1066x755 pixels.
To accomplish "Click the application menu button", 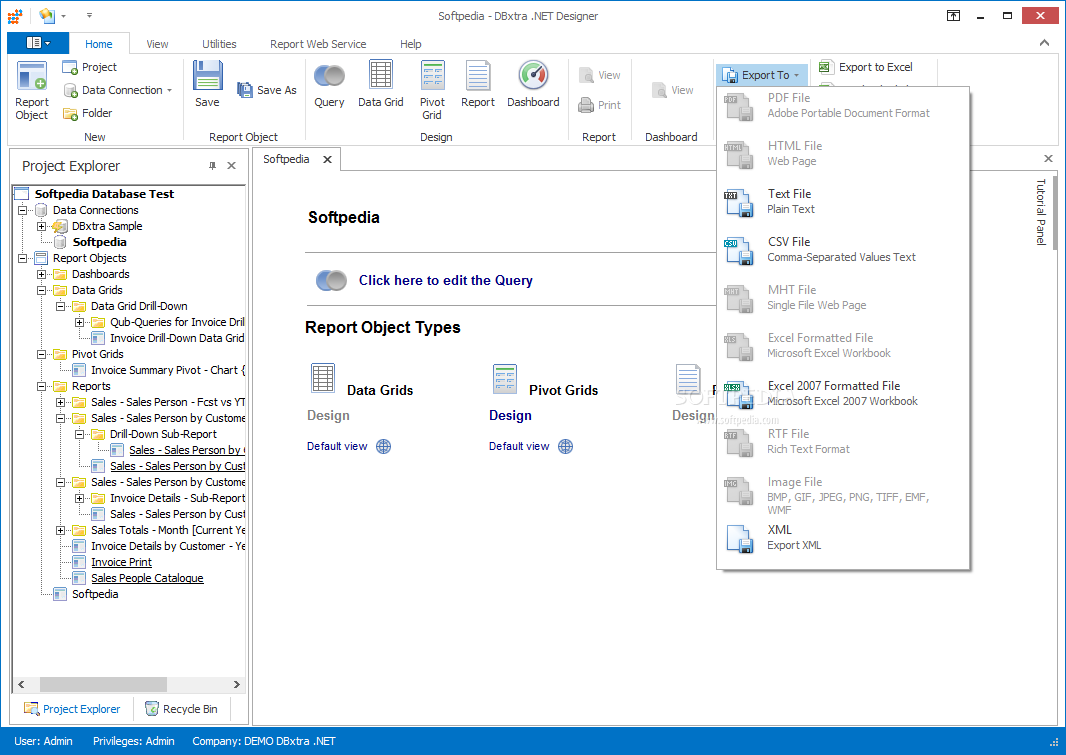I will click(38, 43).
